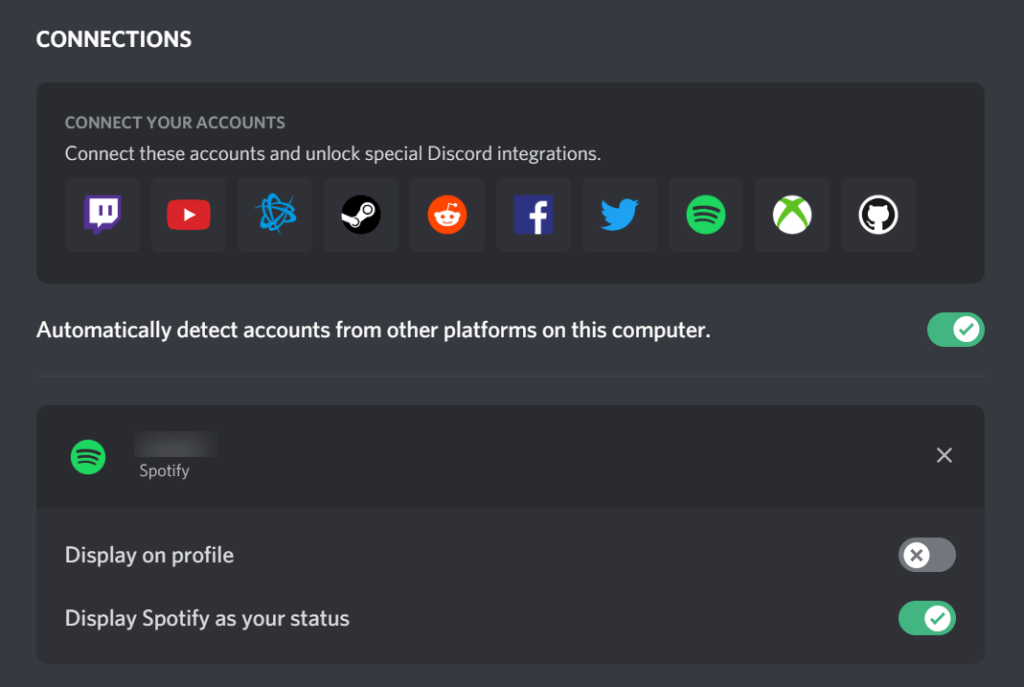Connect a Reddit account
Screen dimensions: 1024x687
[447, 214]
